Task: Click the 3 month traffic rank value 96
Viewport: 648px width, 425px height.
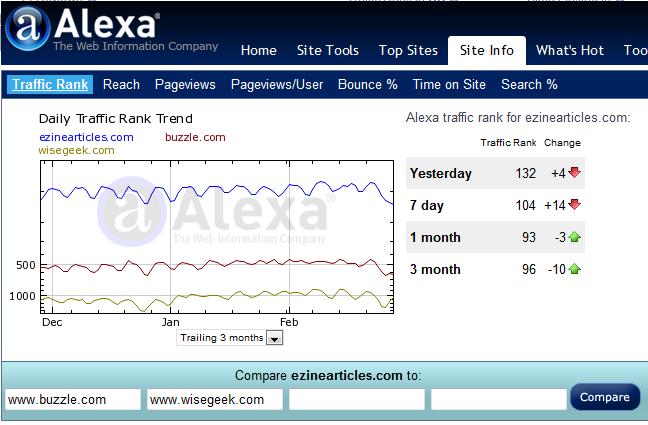Action: (529, 270)
